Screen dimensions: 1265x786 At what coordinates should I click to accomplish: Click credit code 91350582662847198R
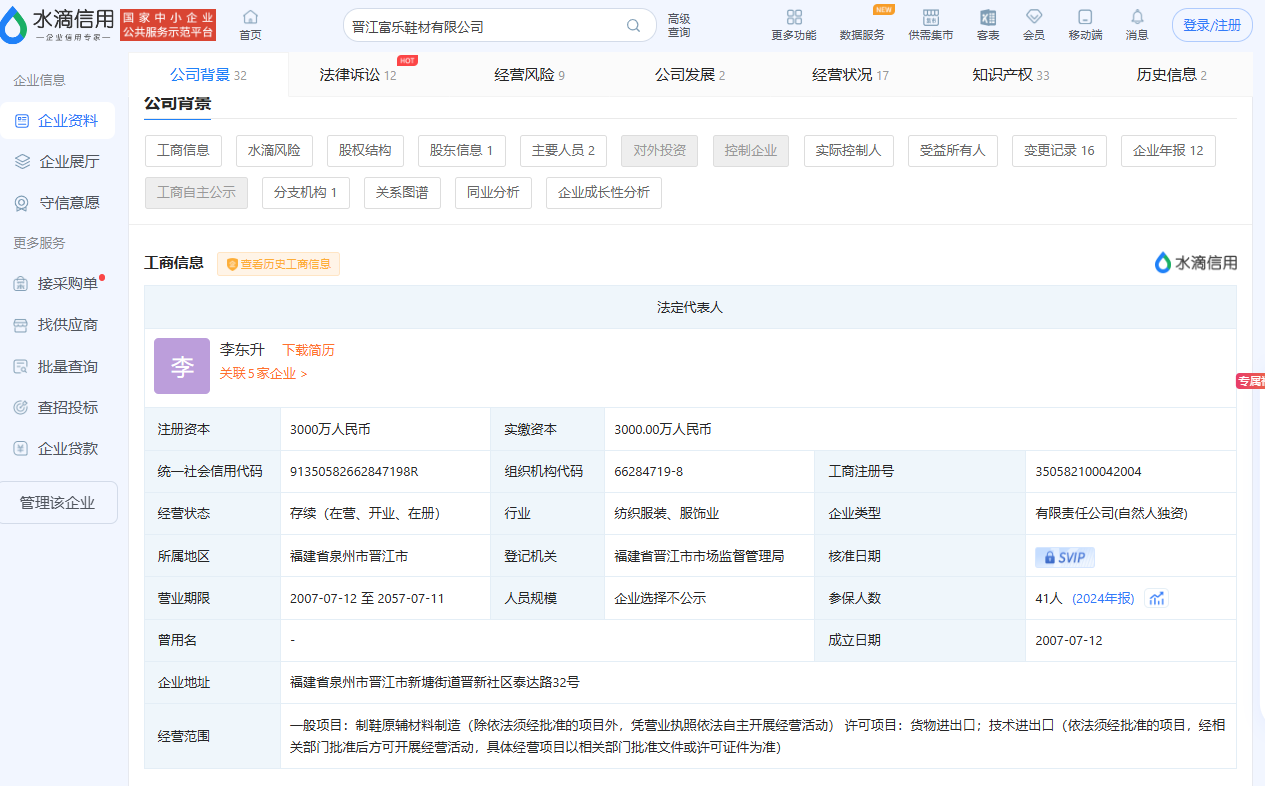tap(354, 471)
